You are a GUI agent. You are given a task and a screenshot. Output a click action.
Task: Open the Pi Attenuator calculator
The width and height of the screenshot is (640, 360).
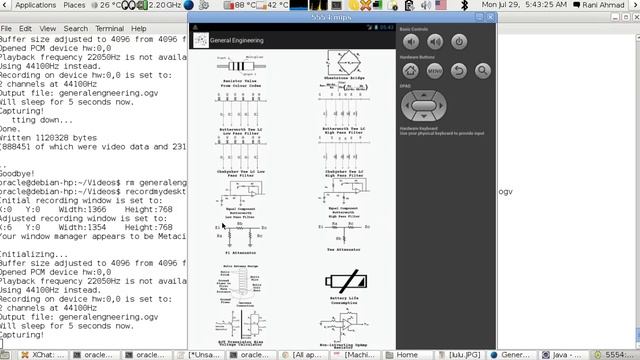241,238
